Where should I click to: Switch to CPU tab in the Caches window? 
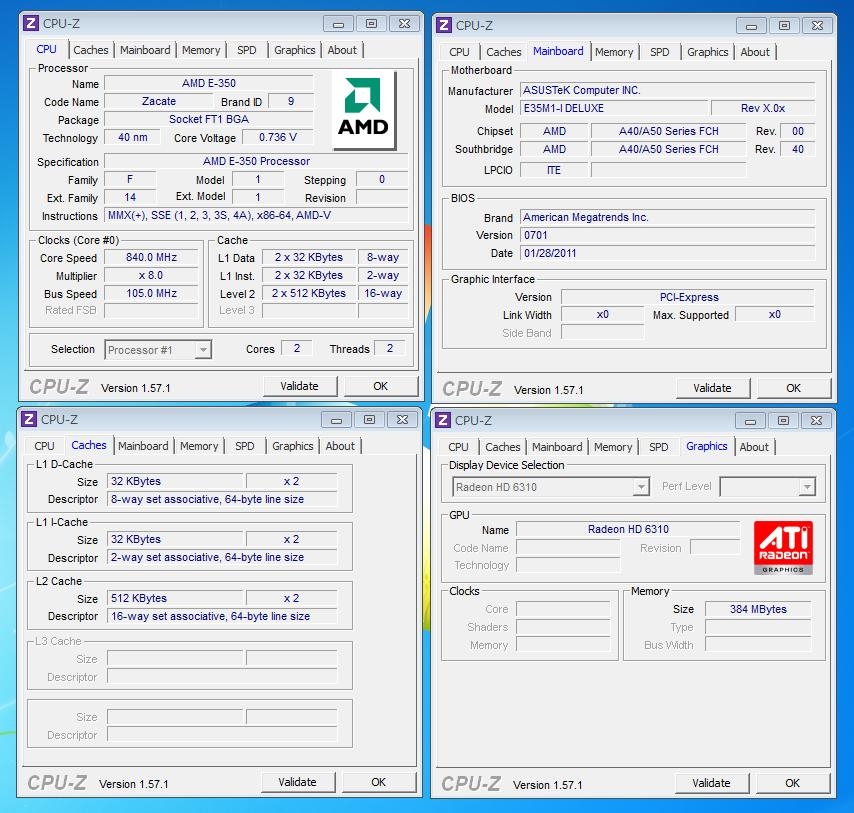click(44, 446)
